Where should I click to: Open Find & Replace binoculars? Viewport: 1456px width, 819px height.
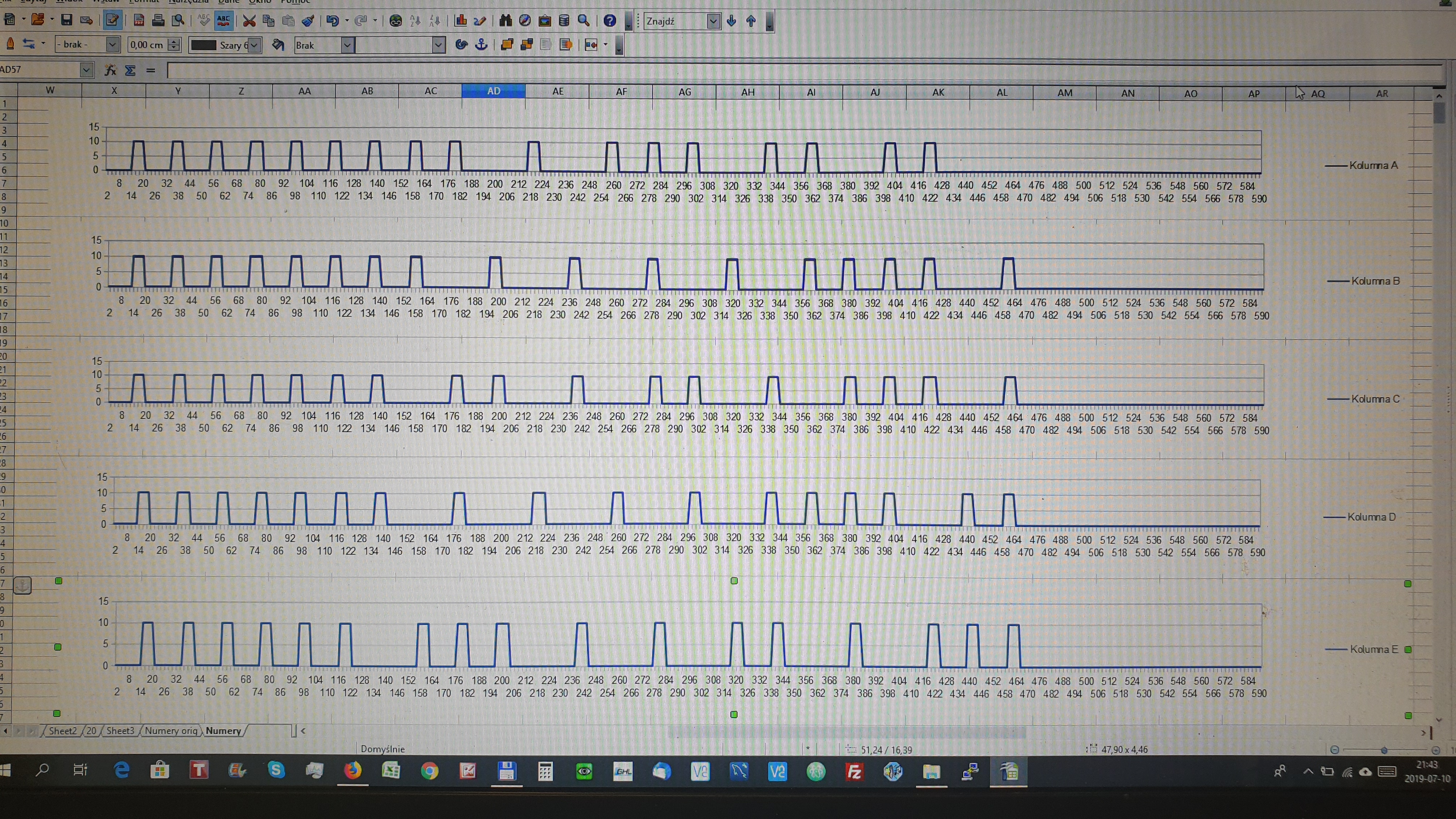(x=505, y=21)
